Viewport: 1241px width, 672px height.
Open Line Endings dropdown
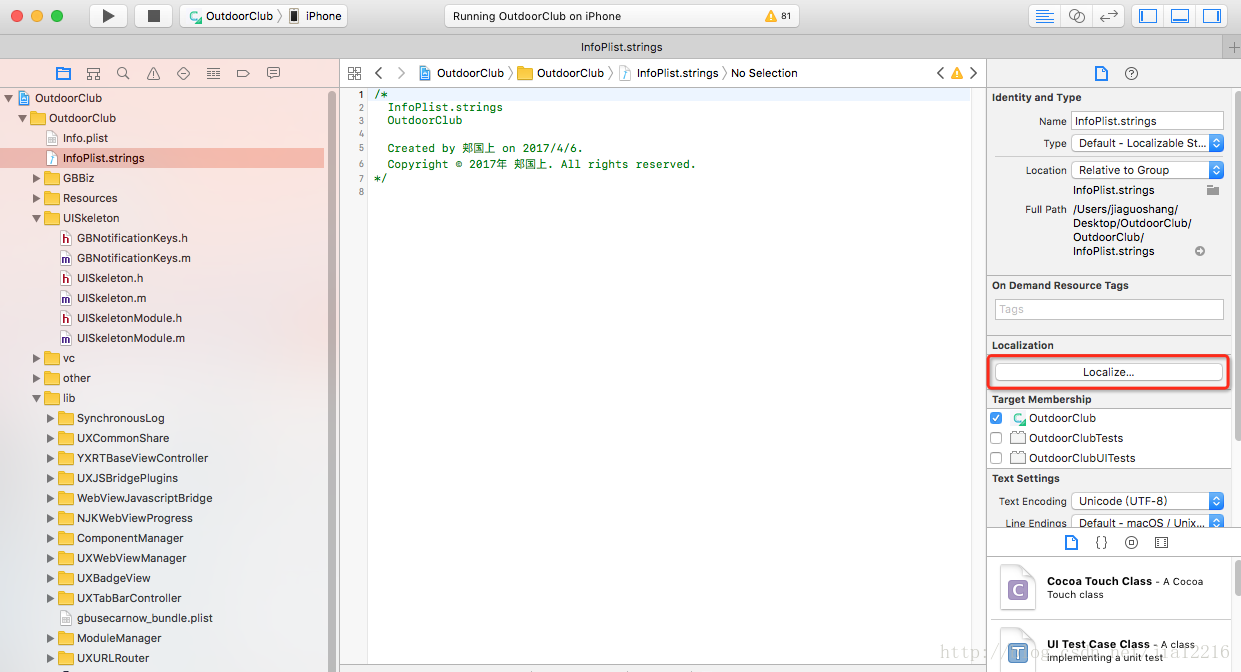click(x=1147, y=523)
